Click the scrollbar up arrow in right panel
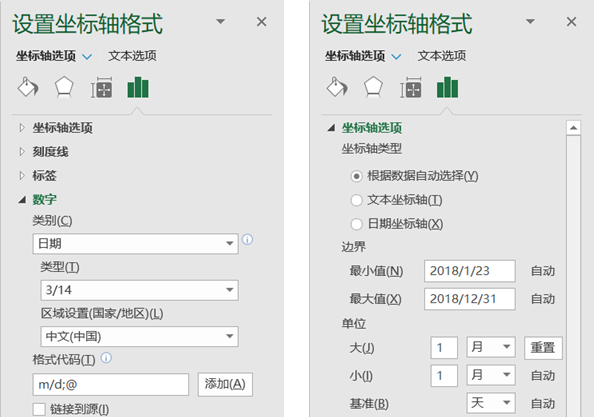The width and height of the screenshot is (594, 417). pyautogui.click(x=574, y=128)
